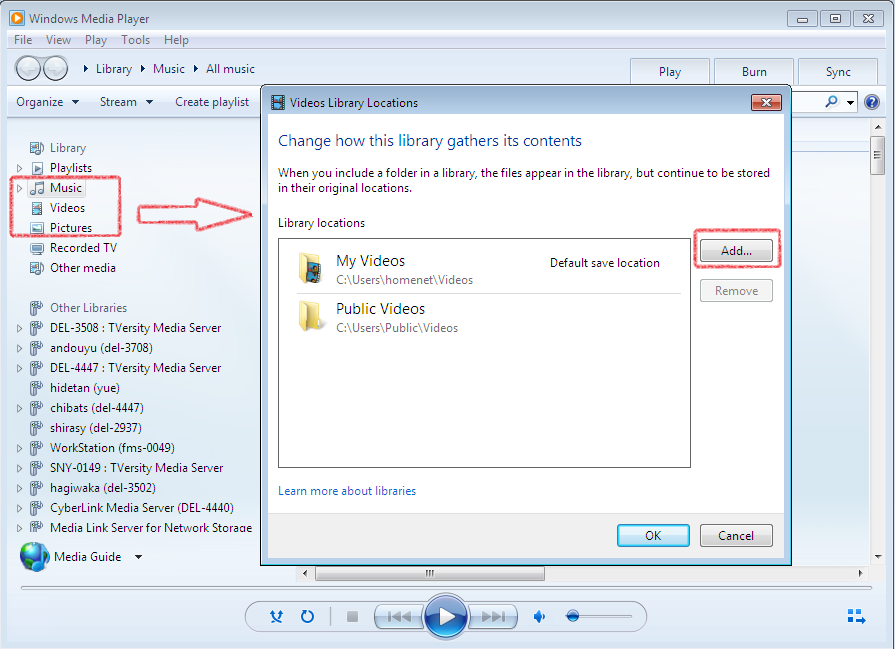Click the Previous track button

click(400, 616)
